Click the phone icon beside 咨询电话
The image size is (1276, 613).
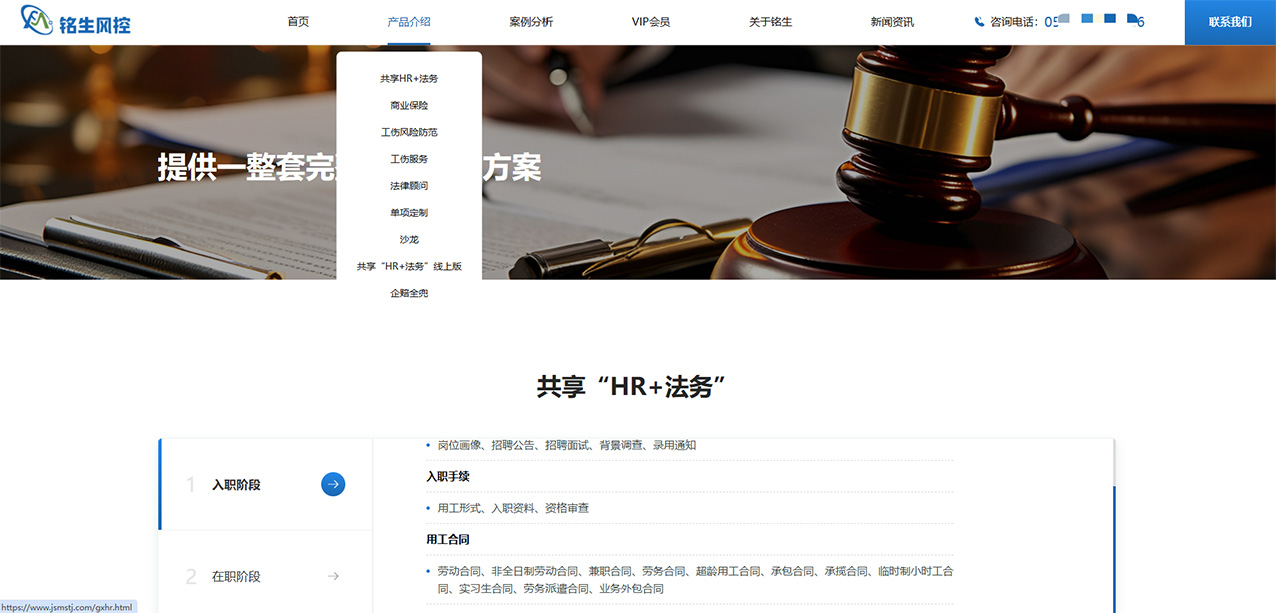[979, 22]
